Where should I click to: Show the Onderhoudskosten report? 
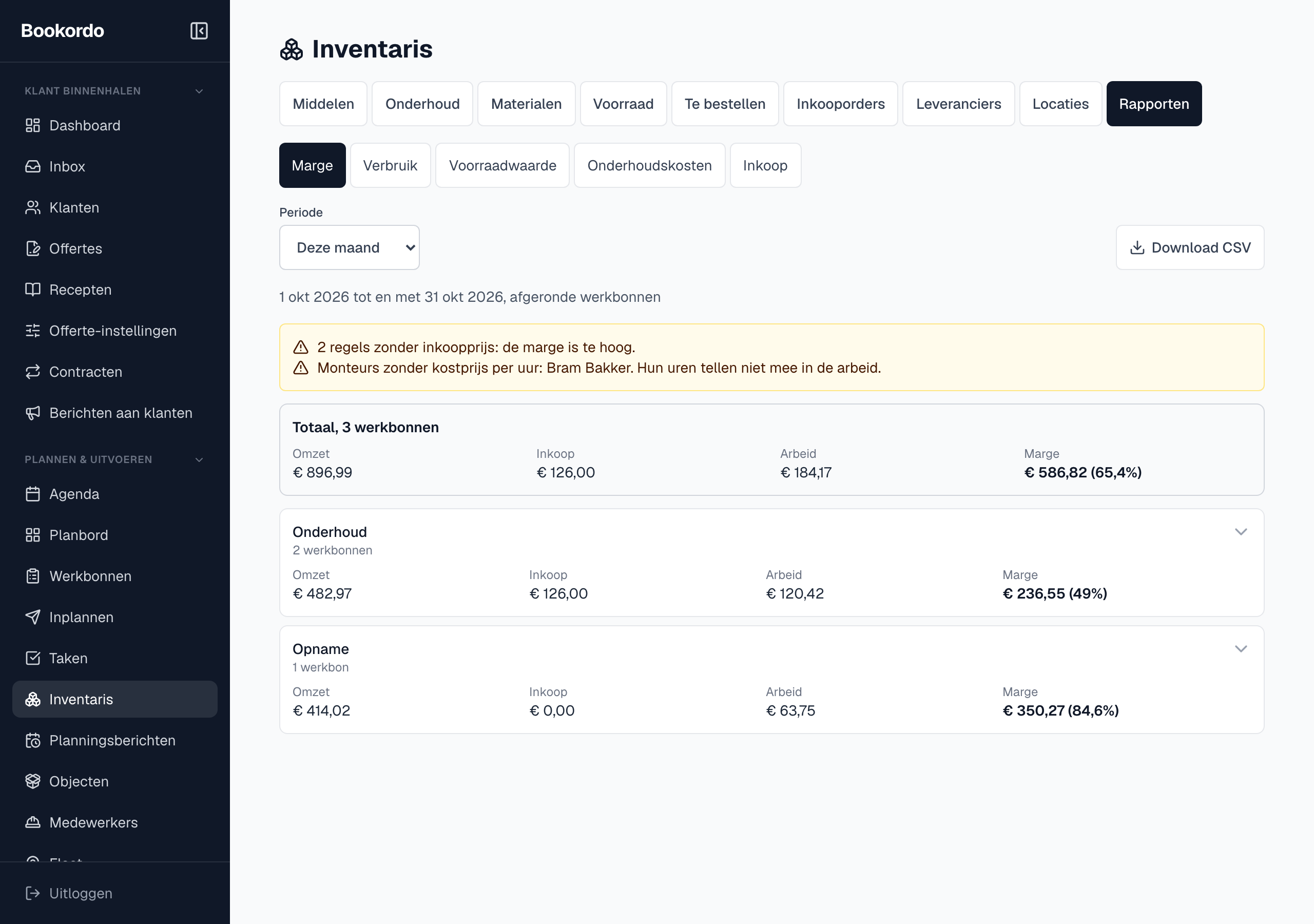tap(650, 165)
